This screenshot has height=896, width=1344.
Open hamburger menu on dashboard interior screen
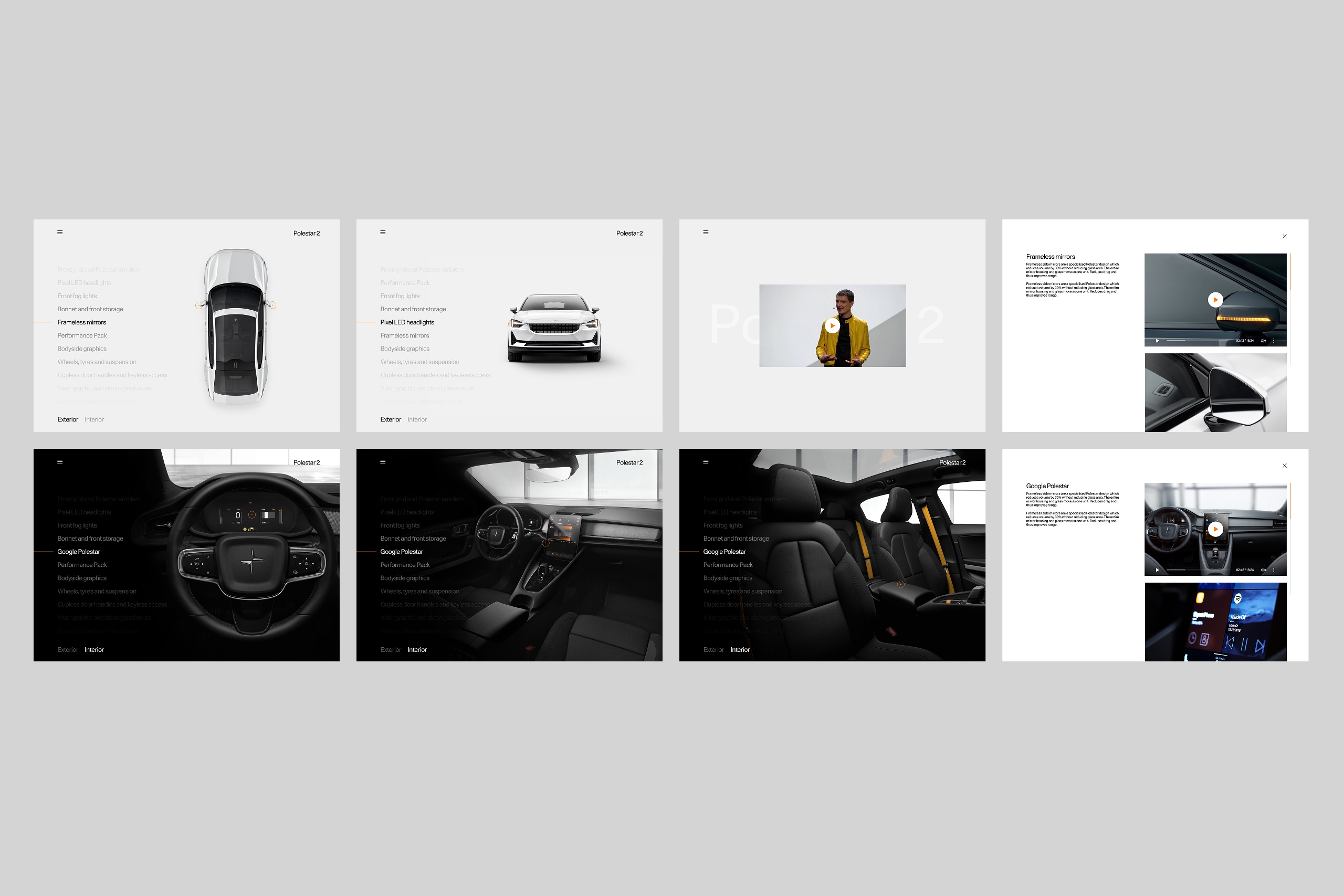(383, 462)
